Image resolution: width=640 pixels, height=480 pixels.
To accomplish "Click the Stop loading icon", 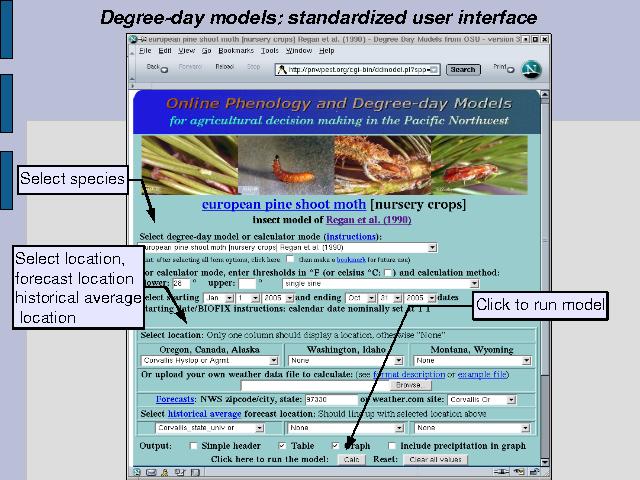I will 254,68.
